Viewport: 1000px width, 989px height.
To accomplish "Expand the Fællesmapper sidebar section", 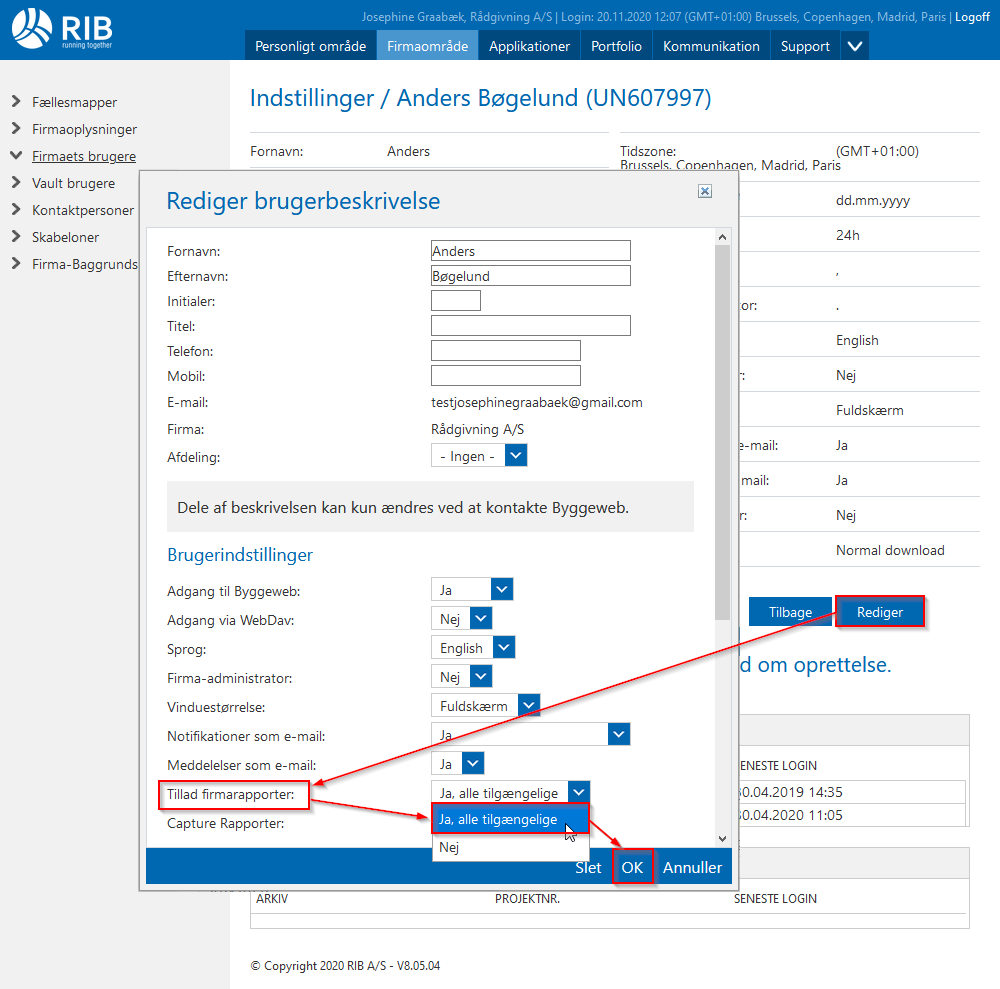I will click(x=16, y=102).
